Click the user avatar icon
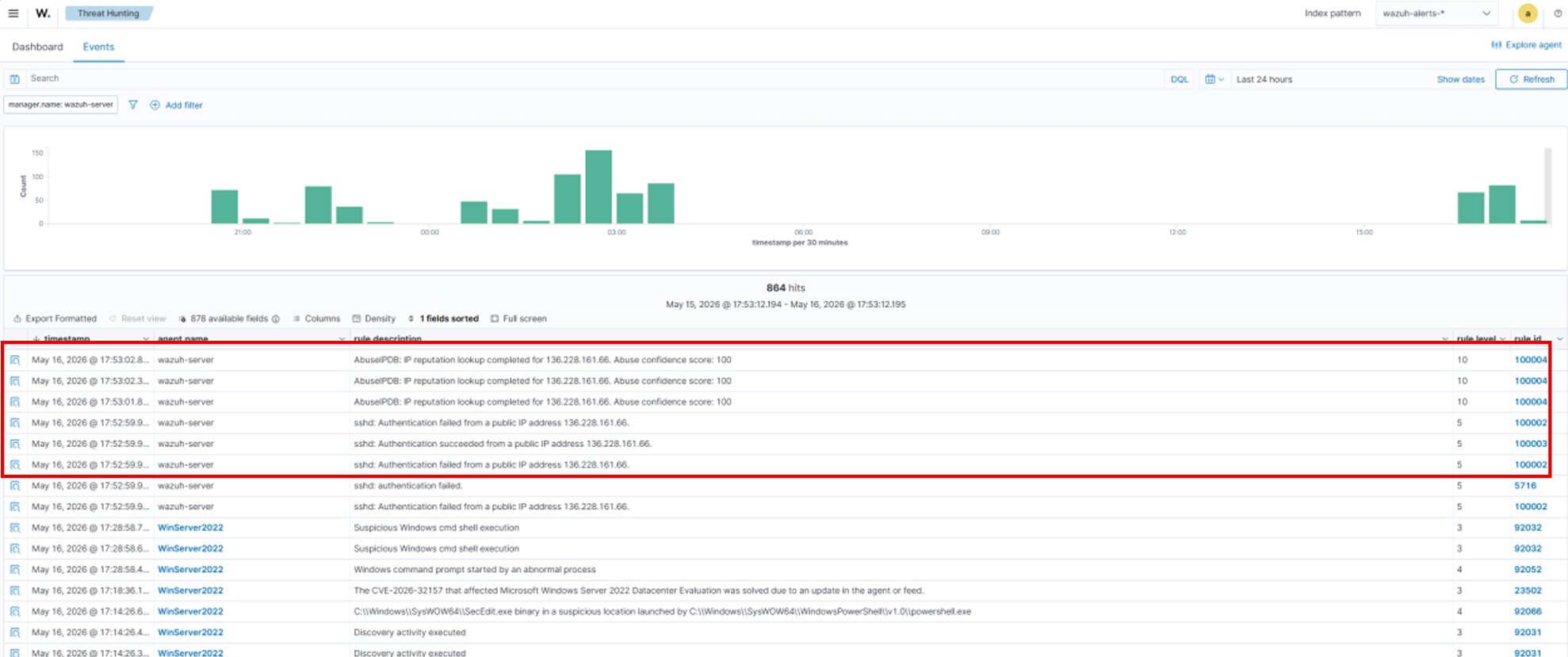Image resolution: width=1568 pixels, height=657 pixels. click(1528, 13)
